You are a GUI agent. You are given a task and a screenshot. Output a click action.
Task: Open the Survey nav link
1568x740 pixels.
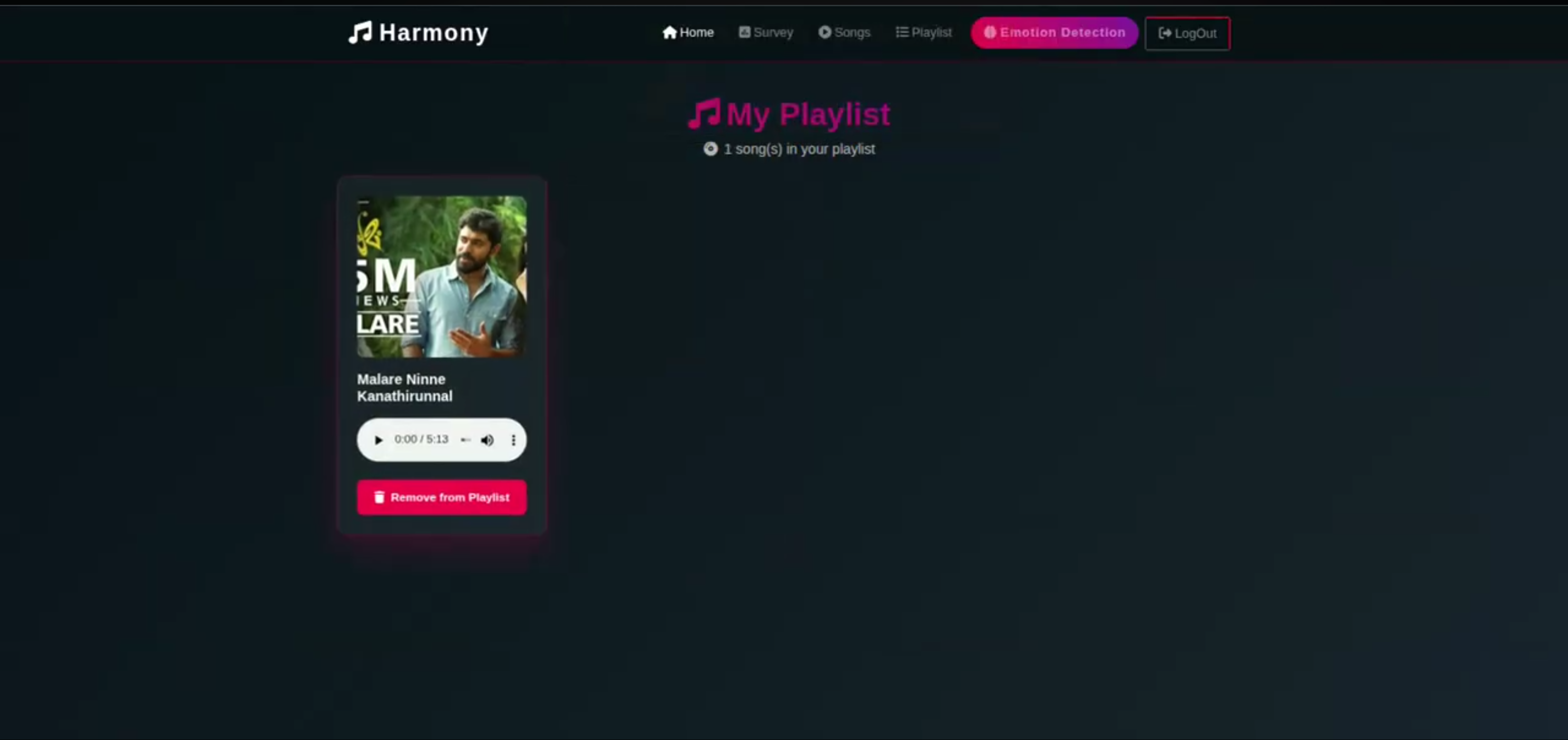click(x=766, y=32)
